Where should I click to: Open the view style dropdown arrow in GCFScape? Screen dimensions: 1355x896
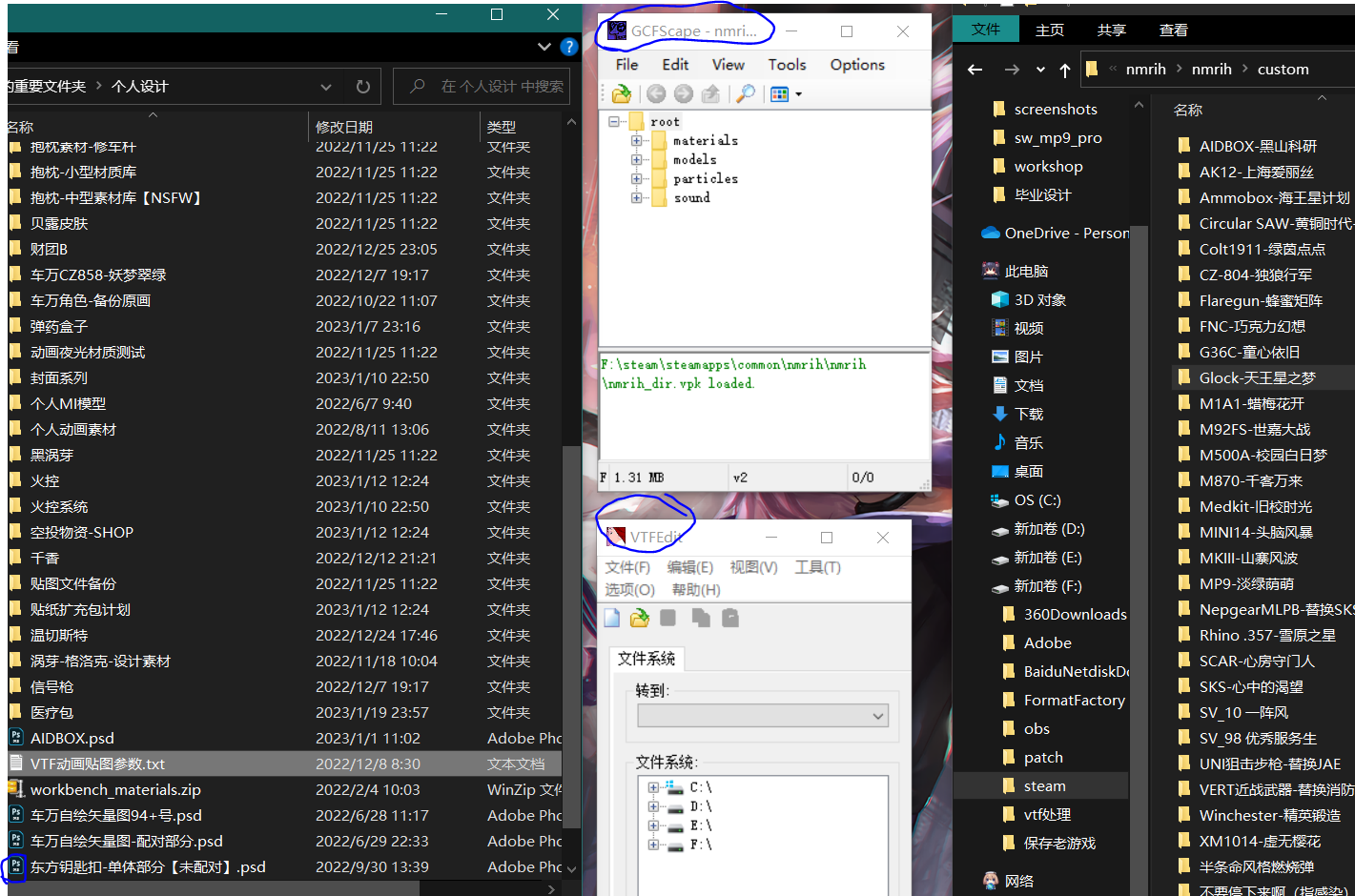[x=799, y=94]
